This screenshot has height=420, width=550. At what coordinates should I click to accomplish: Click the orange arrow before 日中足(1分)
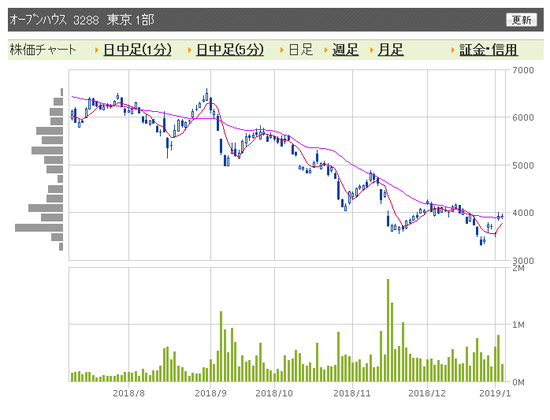(97, 50)
